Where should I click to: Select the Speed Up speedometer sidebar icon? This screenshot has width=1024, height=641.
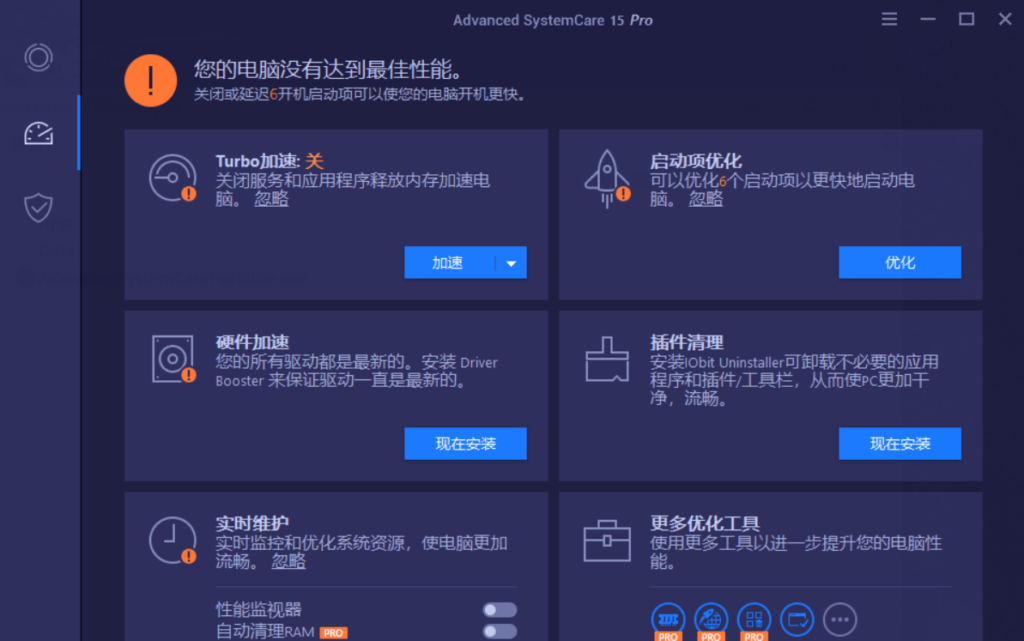click(39, 133)
